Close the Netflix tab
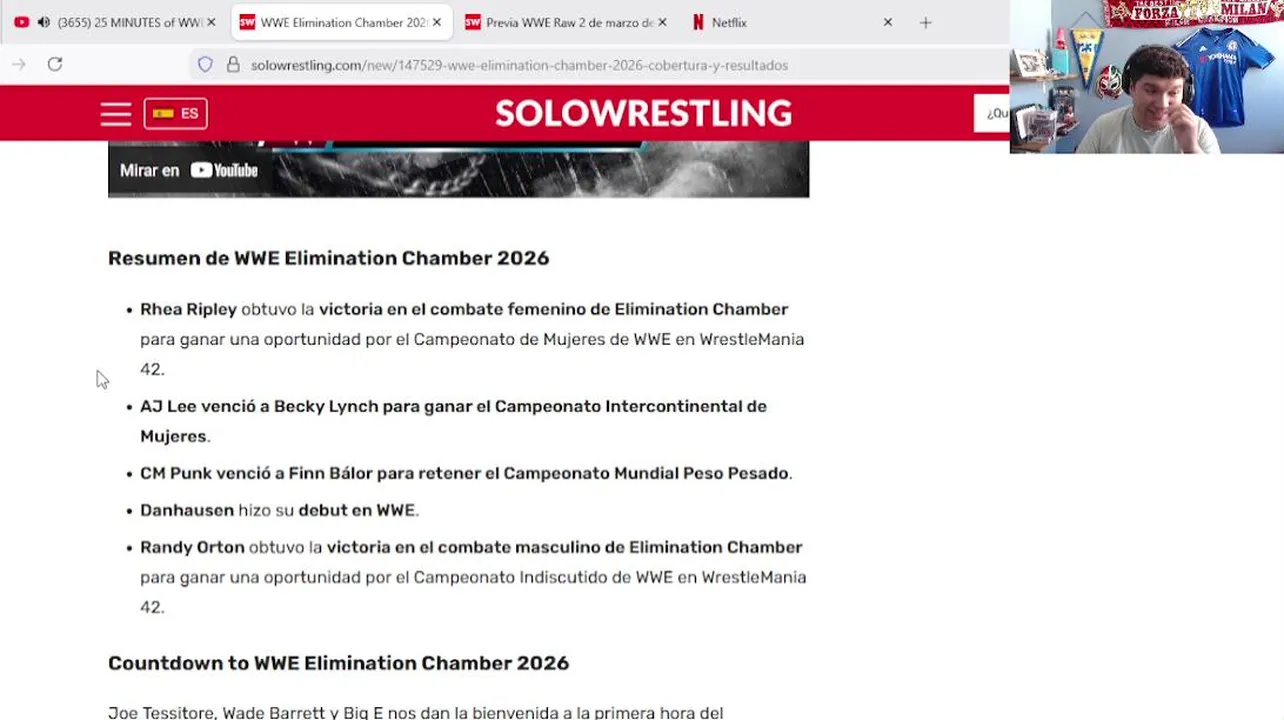 click(x=887, y=22)
